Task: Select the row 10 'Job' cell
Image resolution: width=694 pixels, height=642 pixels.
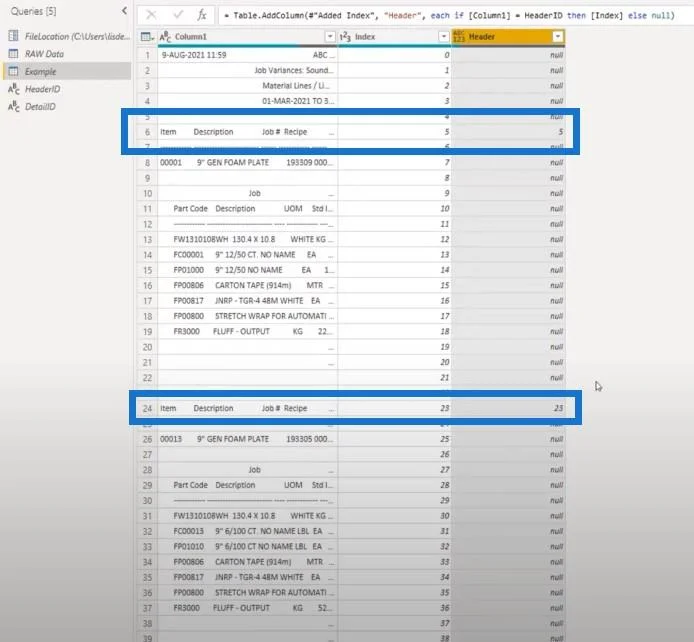Action: [x=248, y=193]
